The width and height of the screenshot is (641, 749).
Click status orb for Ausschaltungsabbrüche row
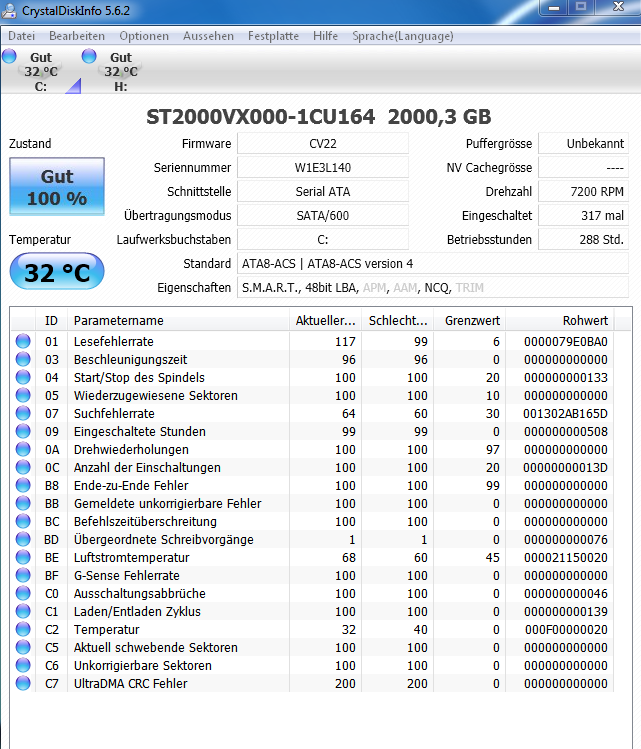pos(23,593)
